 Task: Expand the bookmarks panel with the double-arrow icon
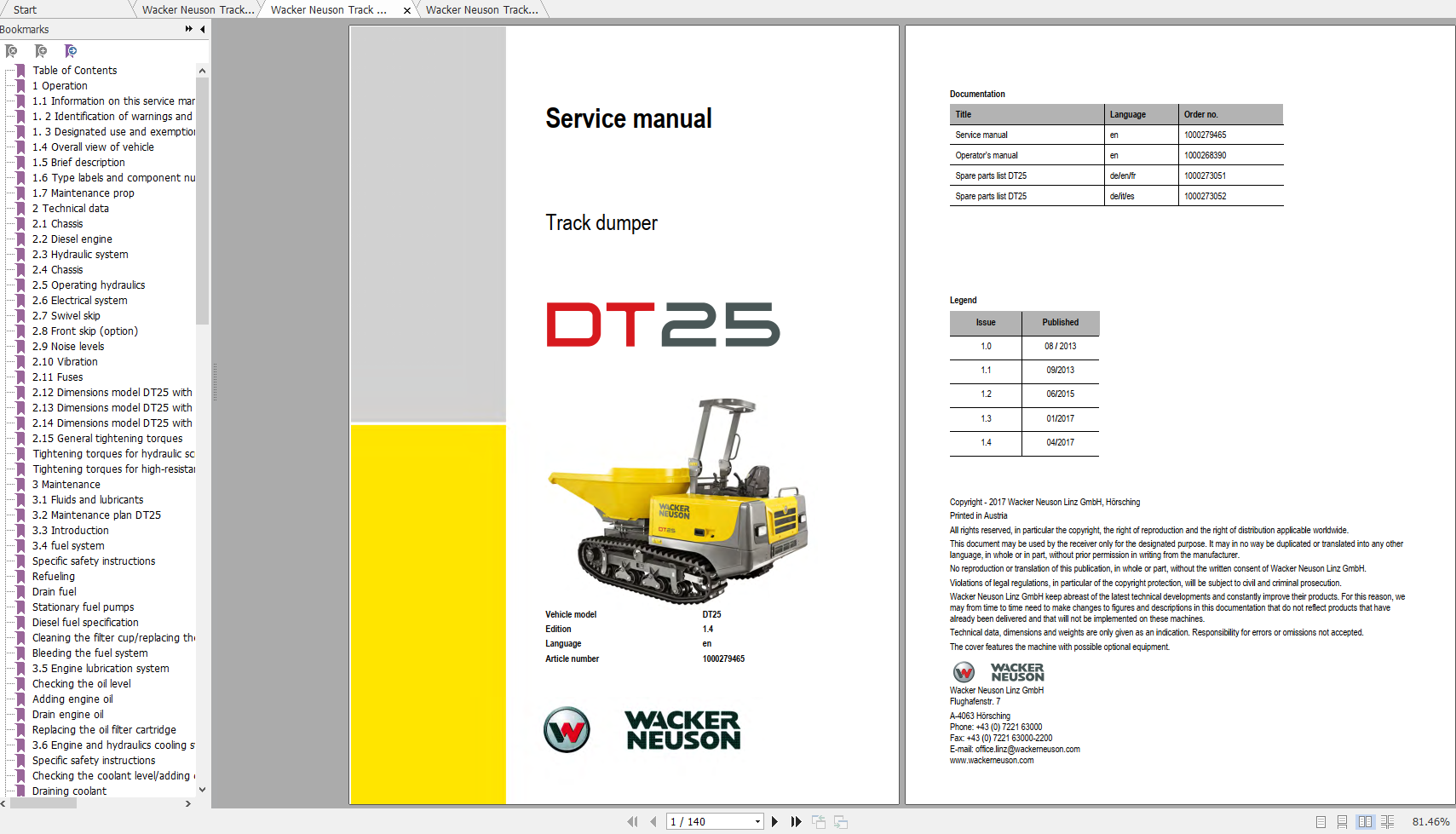pos(188,29)
